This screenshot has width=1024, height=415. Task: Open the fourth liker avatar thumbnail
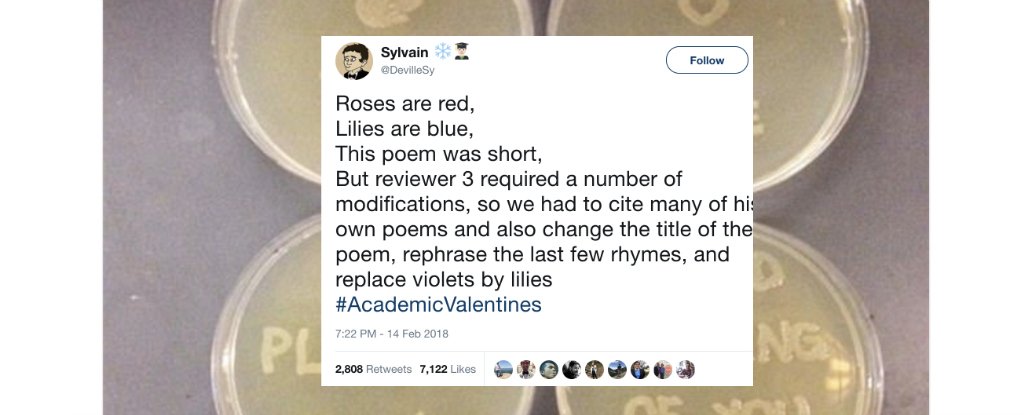(x=571, y=370)
